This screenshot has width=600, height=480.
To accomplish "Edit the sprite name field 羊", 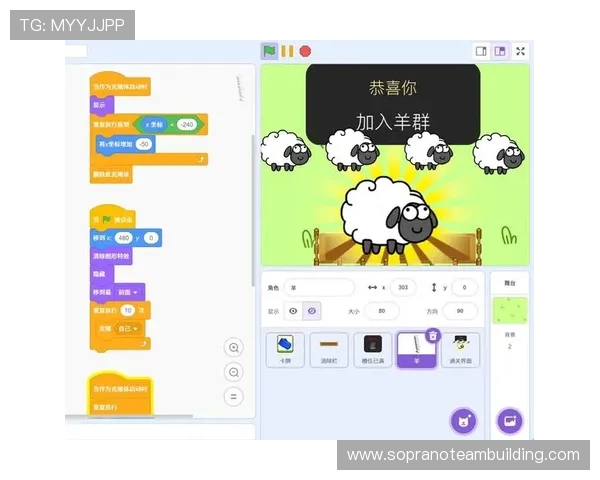I will point(319,287).
